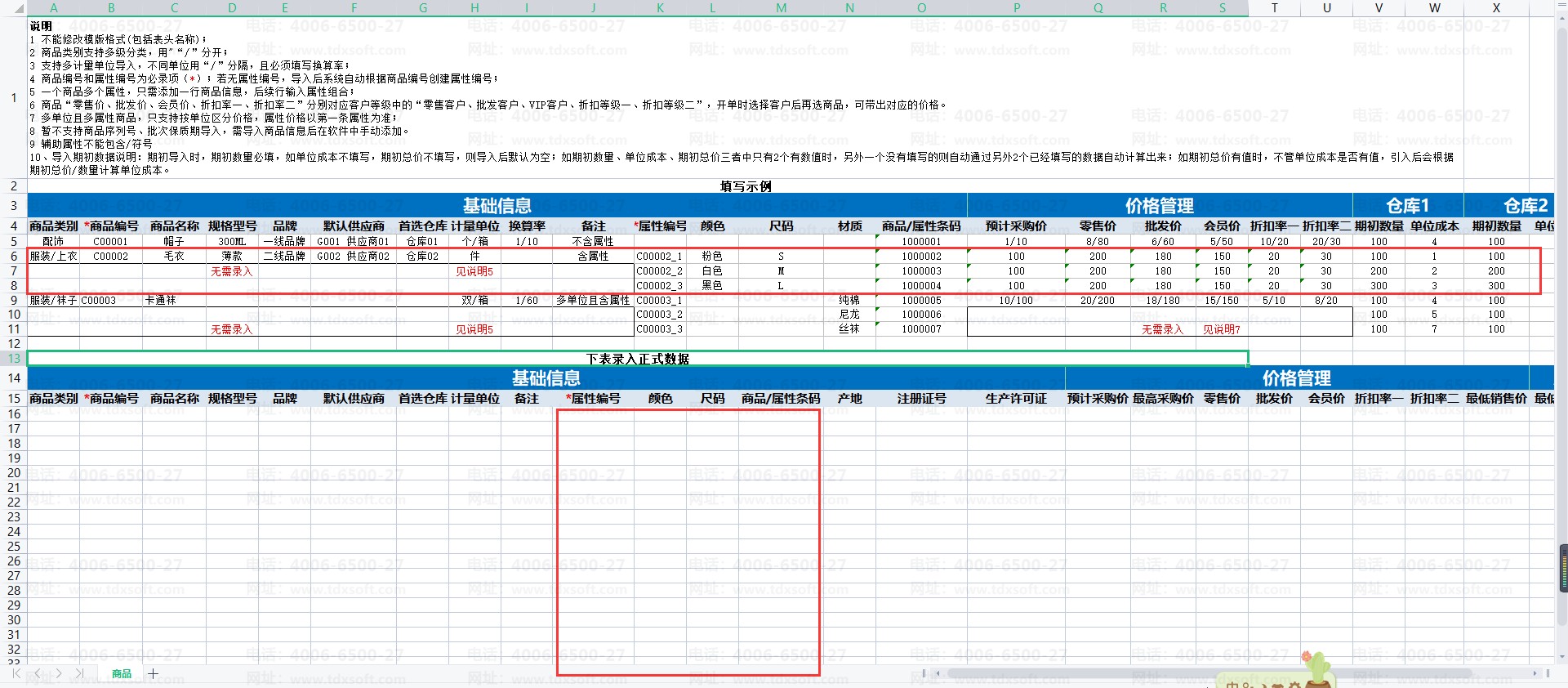
Task: Open the 商品 sheet tab
Action: tap(122, 674)
